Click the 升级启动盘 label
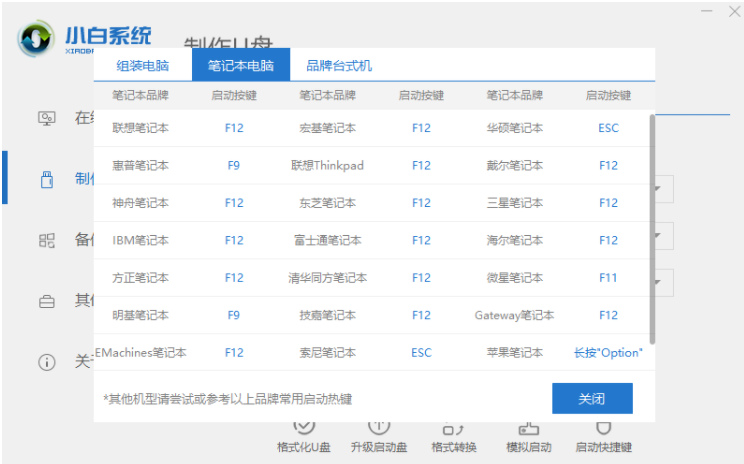 (x=379, y=447)
